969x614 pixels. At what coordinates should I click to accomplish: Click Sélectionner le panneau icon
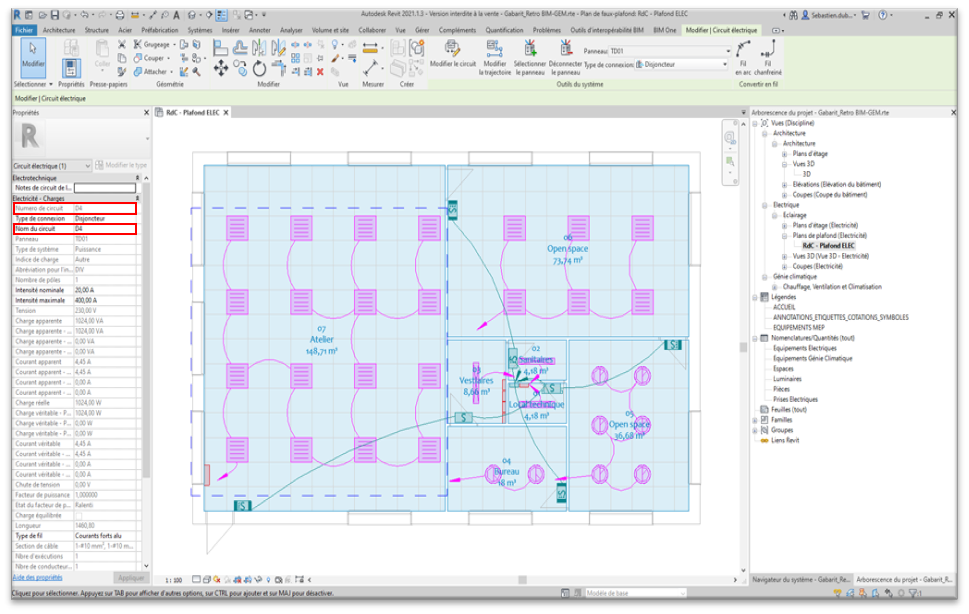[x=529, y=48]
